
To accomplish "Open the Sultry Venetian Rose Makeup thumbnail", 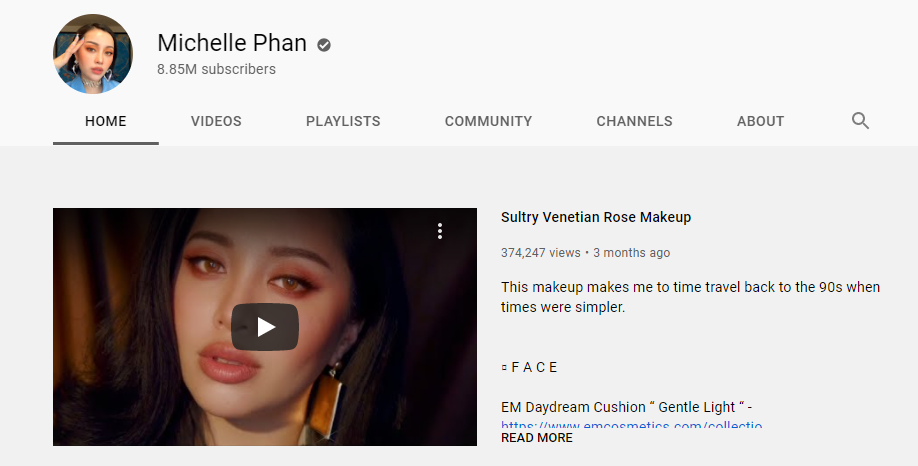I will 265,327.
